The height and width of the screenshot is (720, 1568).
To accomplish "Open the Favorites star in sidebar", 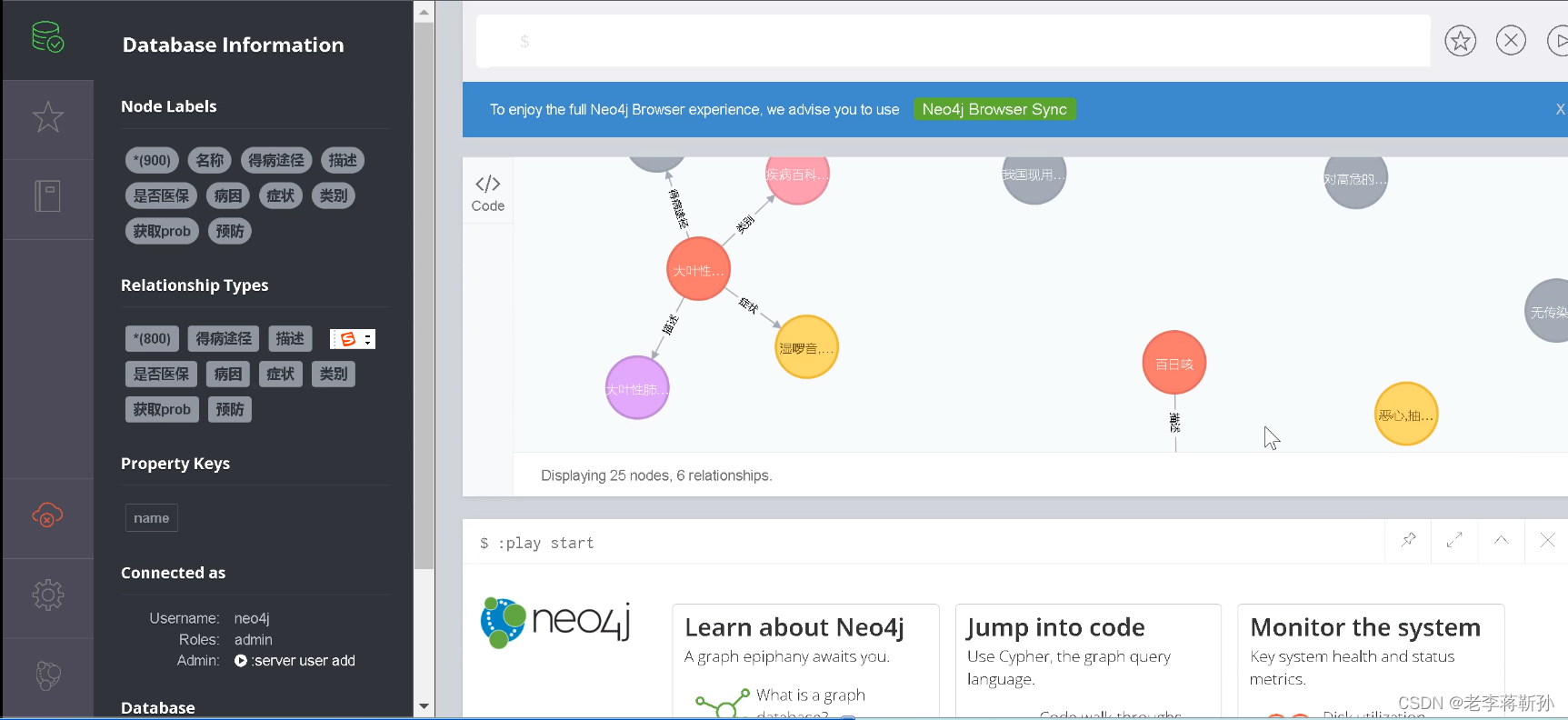I will [x=47, y=117].
